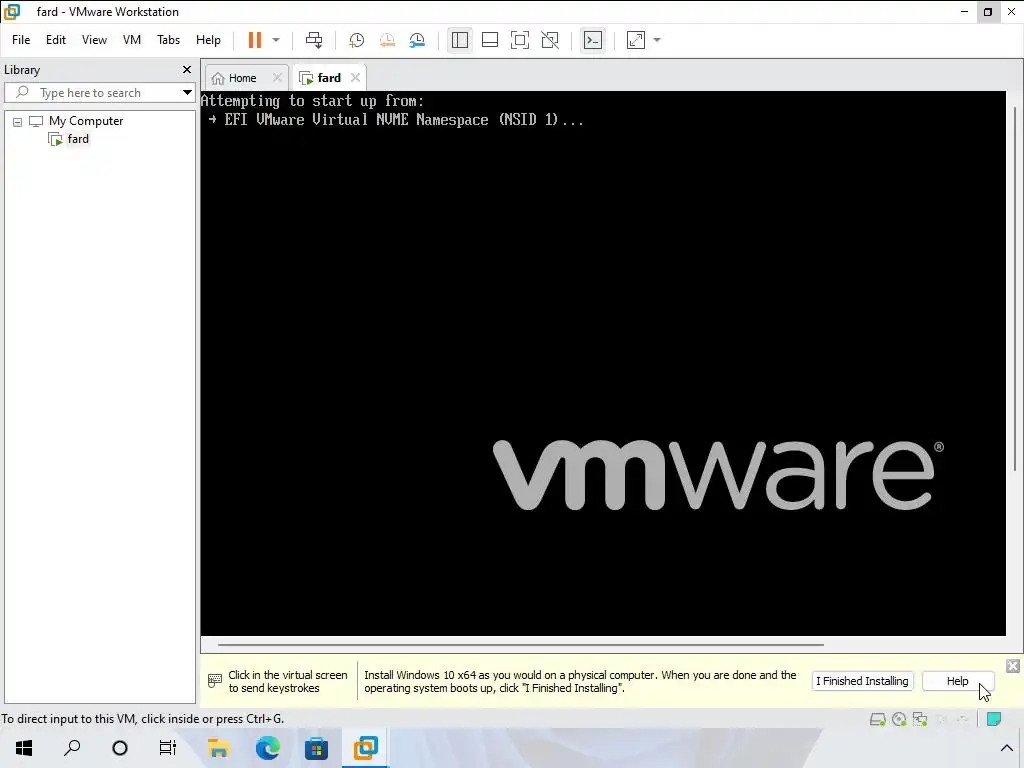Viewport: 1024px width, 768px height.
Task: Close the Library panel
Action: coord(187,69)
